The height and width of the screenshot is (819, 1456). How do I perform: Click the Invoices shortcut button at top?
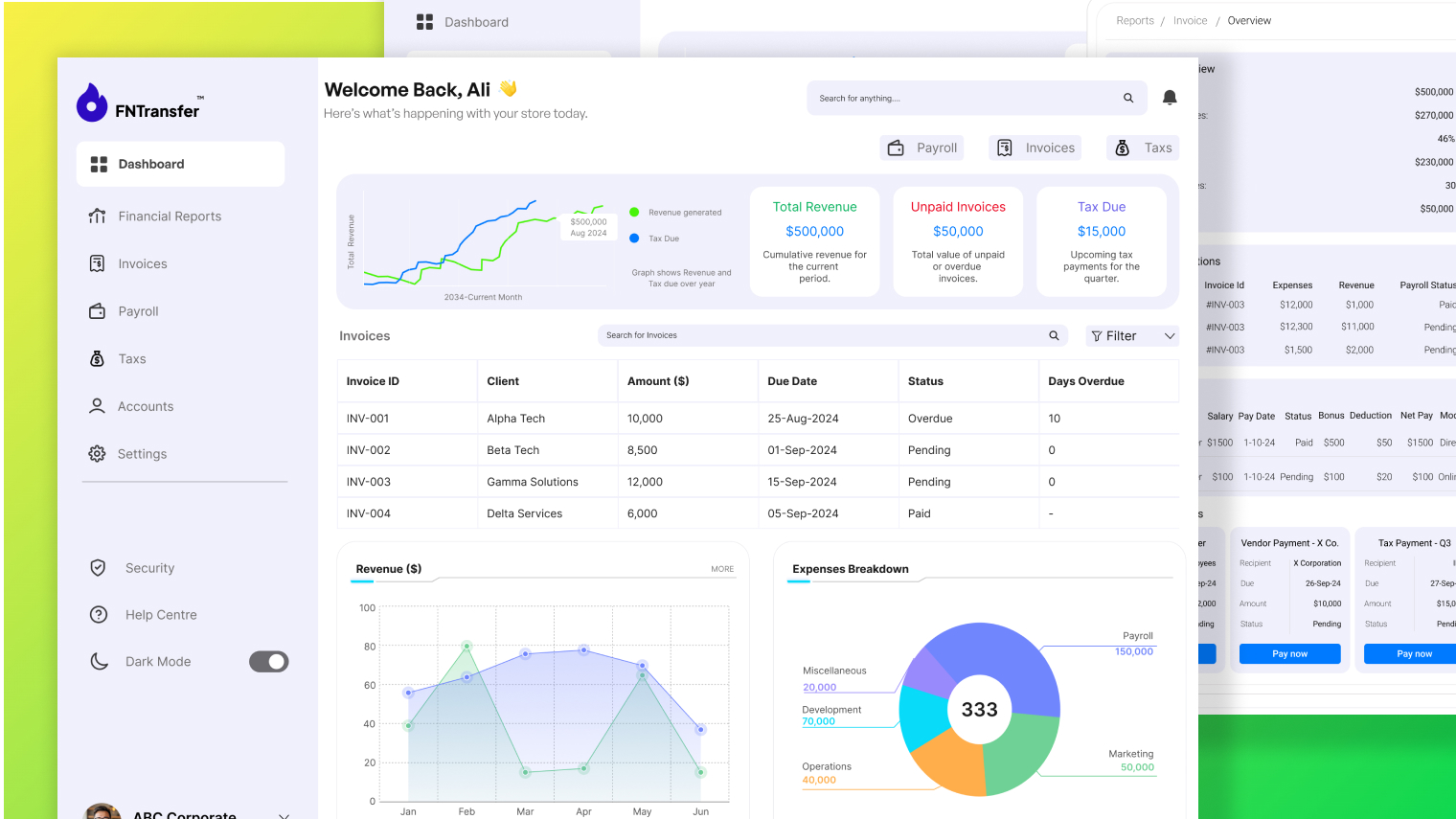pyautogui.click(x=1035, y=148)
